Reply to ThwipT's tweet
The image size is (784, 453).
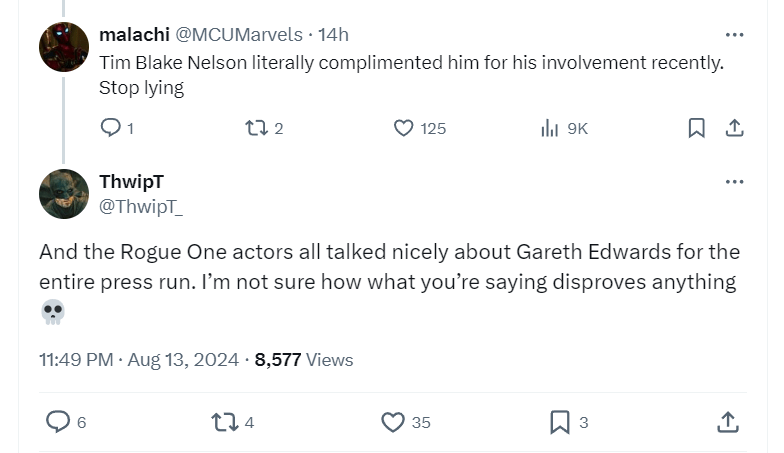pyautogui.click(x=59, y=422)
